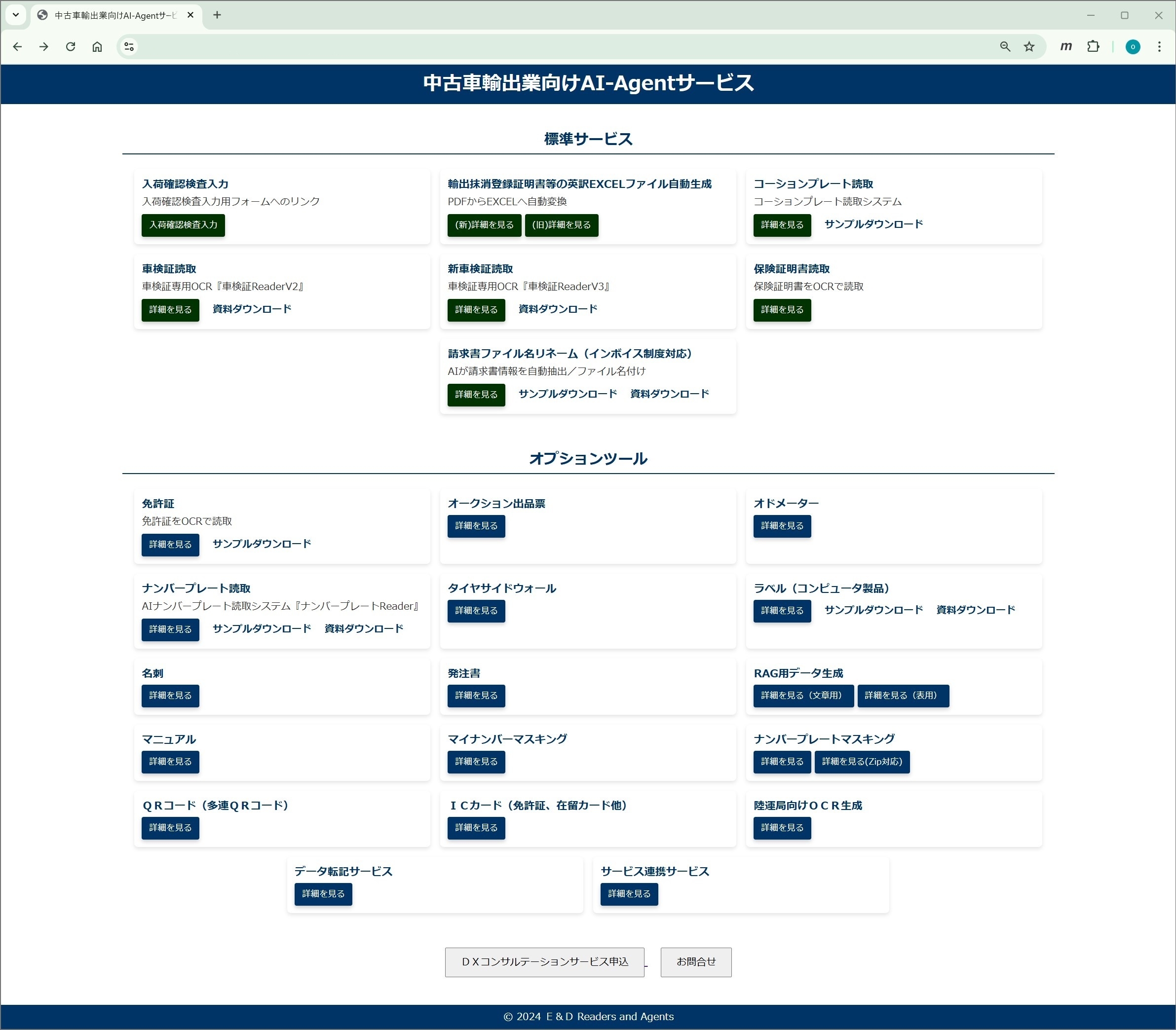Reload the current page

click(70, 46)
